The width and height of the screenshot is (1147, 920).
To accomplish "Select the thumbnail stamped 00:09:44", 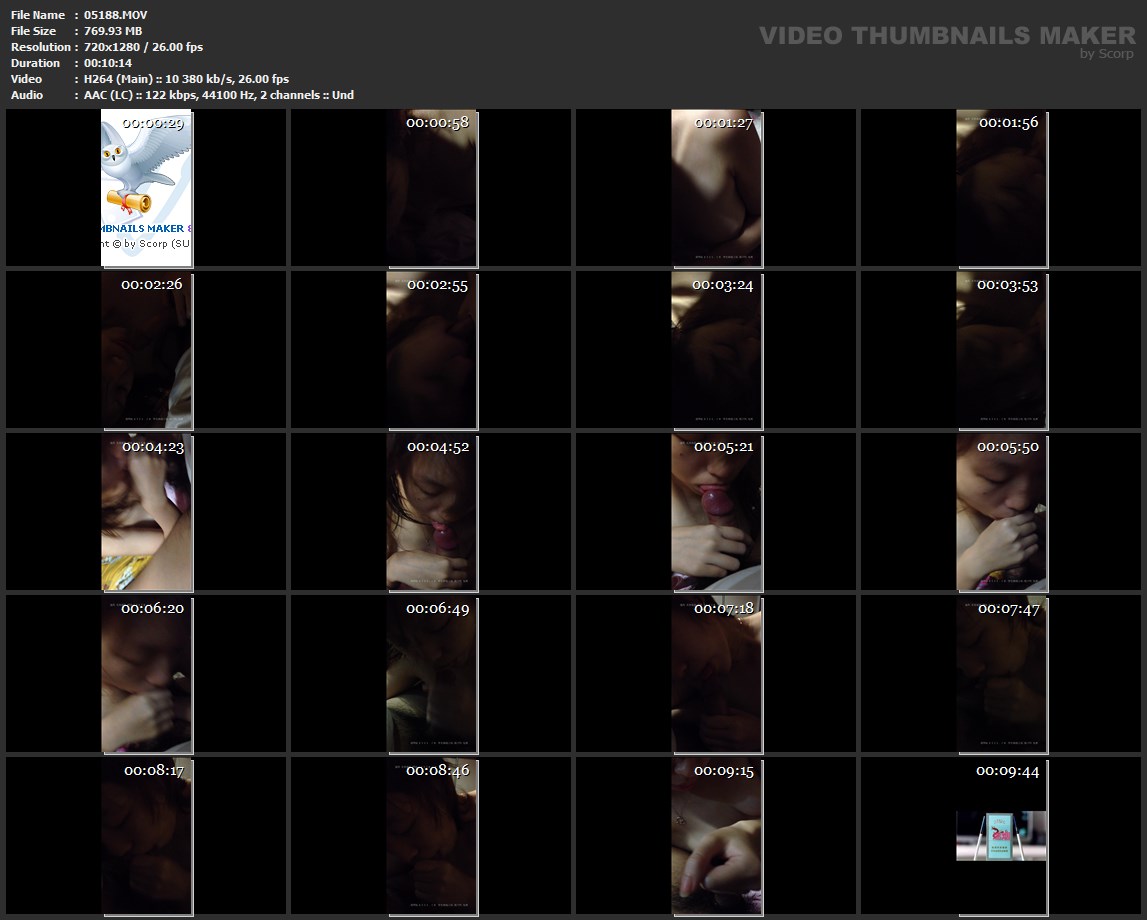I will pyautogui.click(x=1001, y=836).
